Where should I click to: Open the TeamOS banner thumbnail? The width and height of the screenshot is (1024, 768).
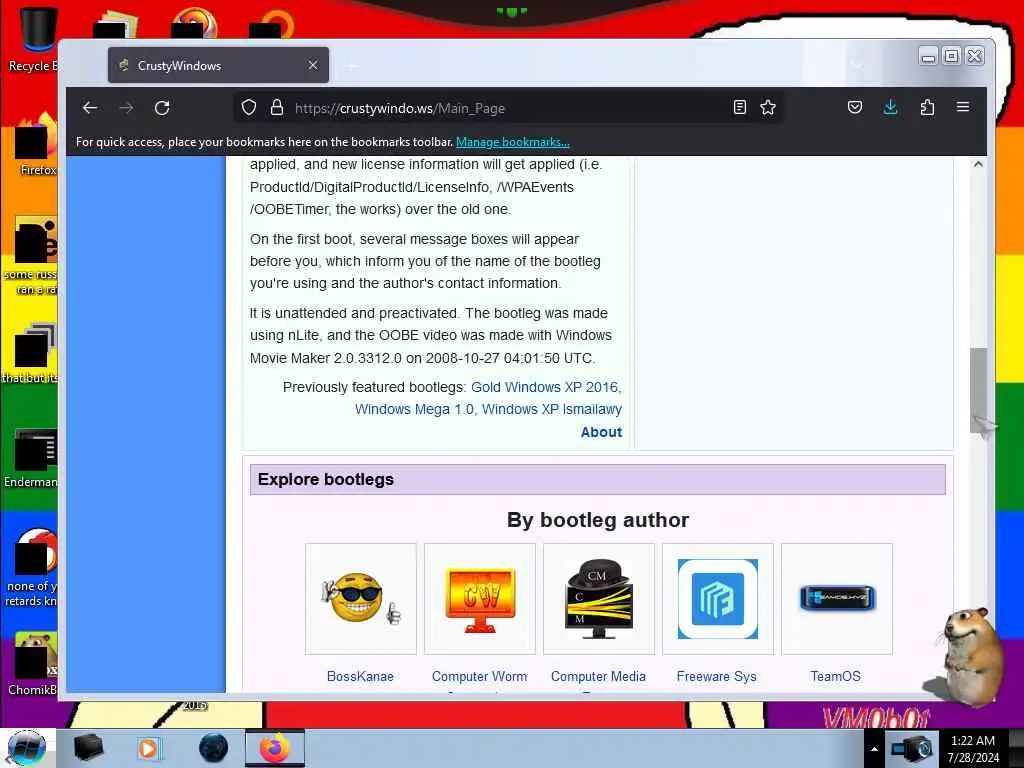pos(837,599)
